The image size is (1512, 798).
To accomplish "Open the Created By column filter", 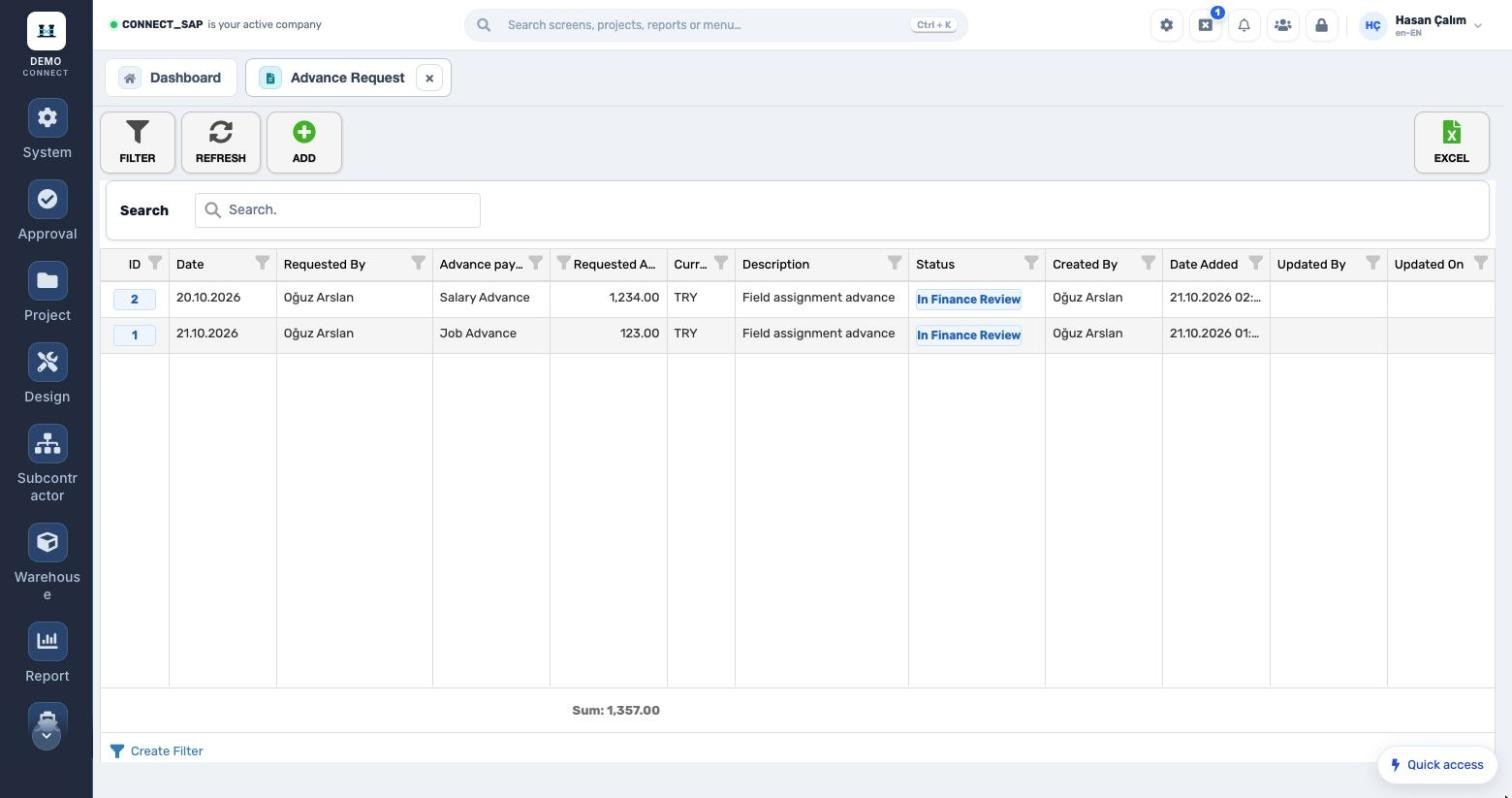I will click(1148, 263).
